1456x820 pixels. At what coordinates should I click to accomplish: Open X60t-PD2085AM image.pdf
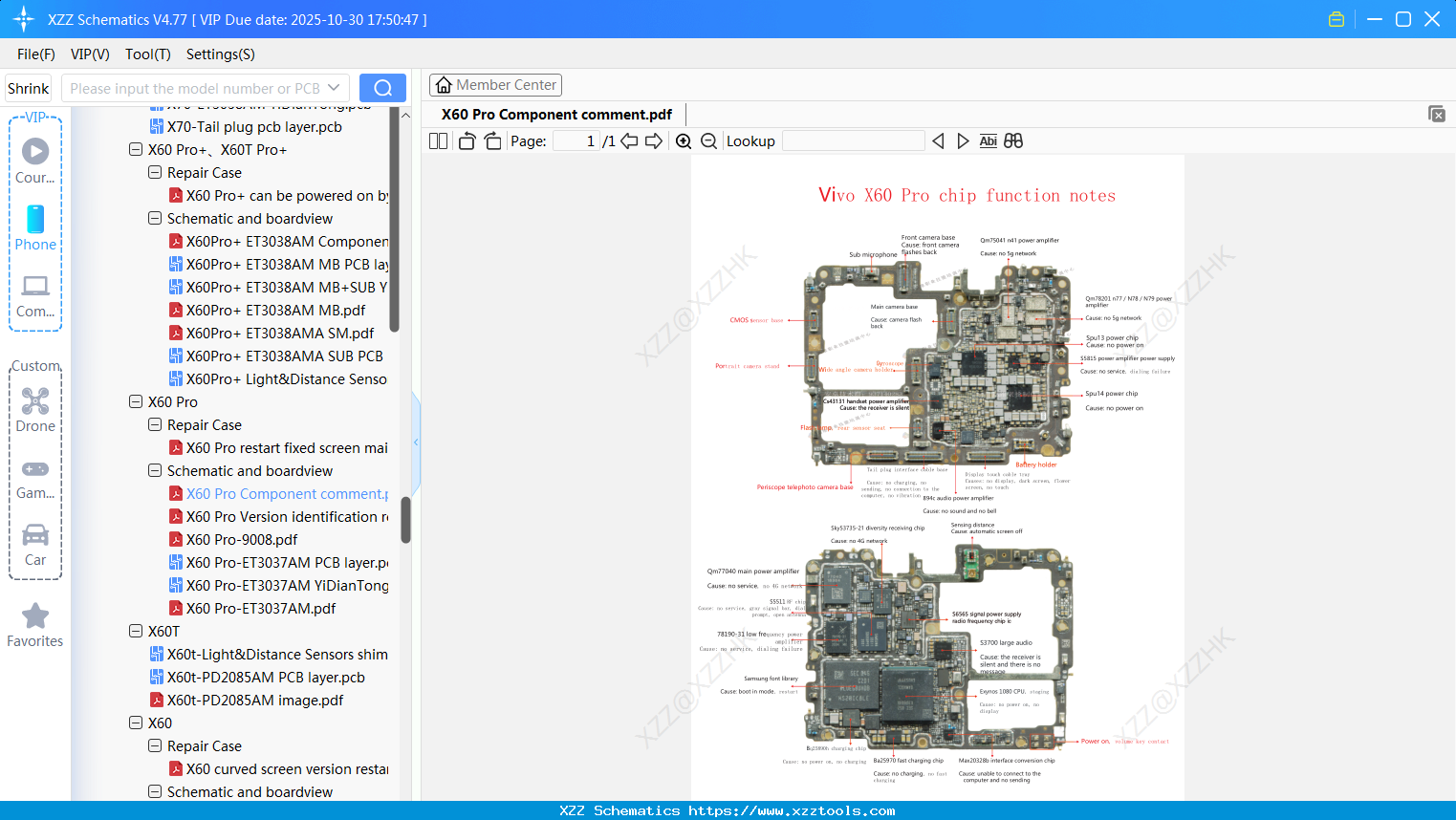point(247,701)
